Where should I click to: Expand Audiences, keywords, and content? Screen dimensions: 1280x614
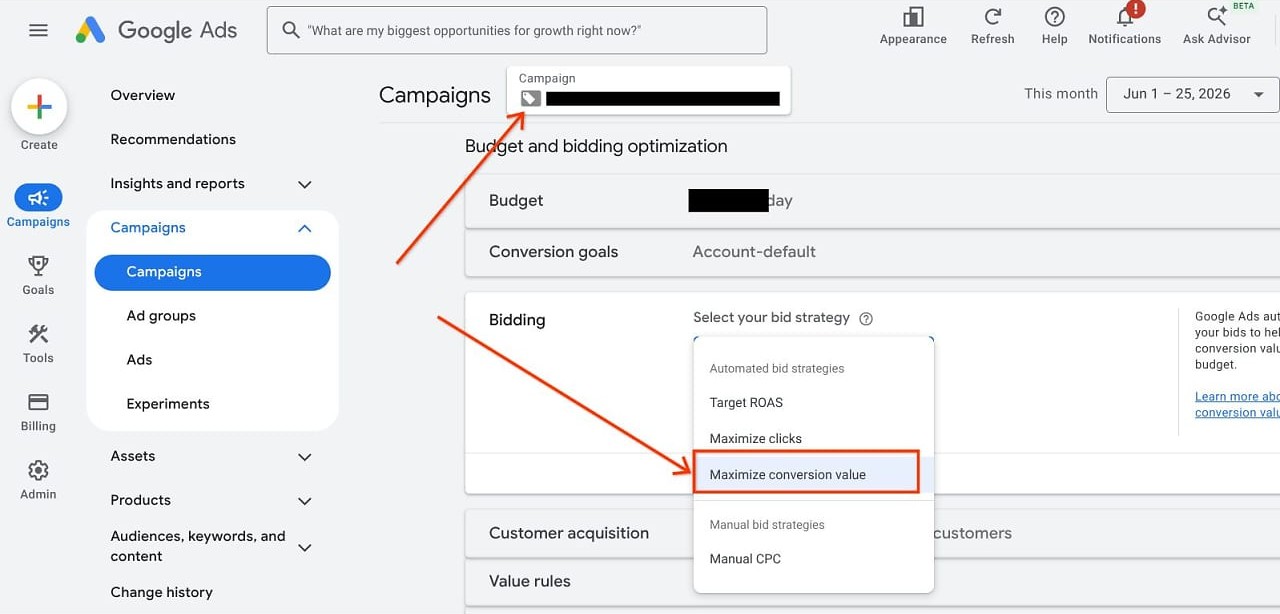coord(305,547)
